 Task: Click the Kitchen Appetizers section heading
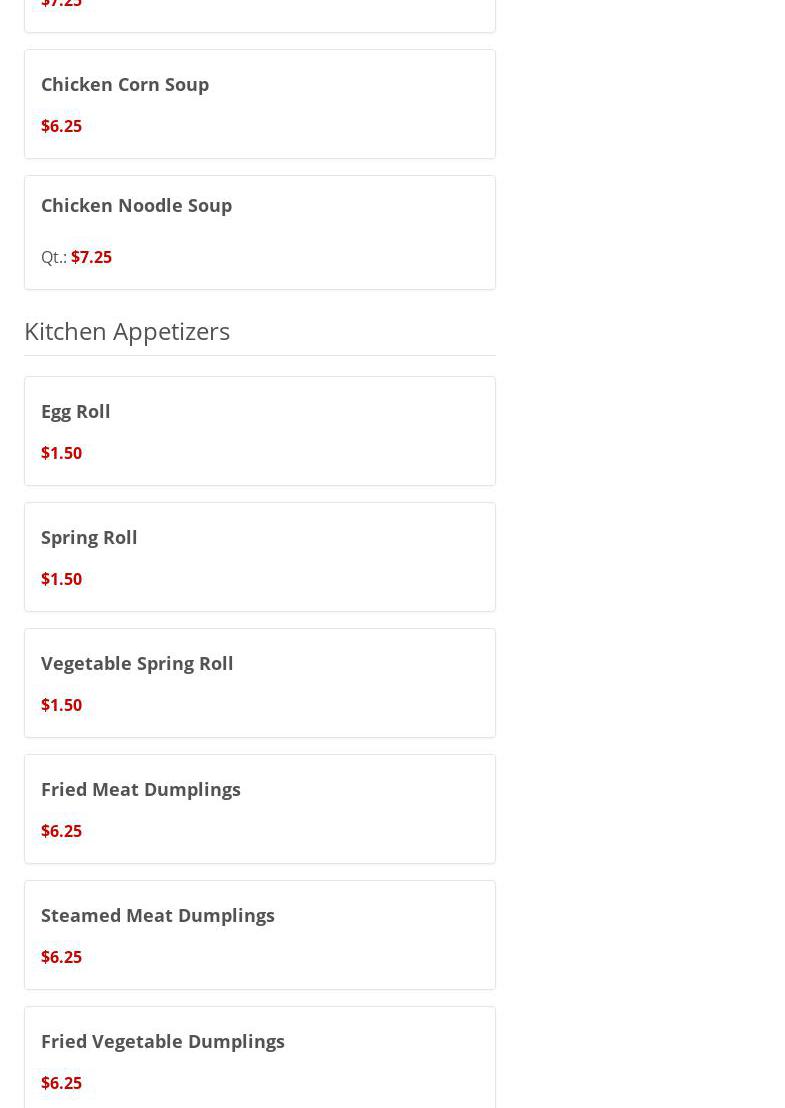coord(127,331)
